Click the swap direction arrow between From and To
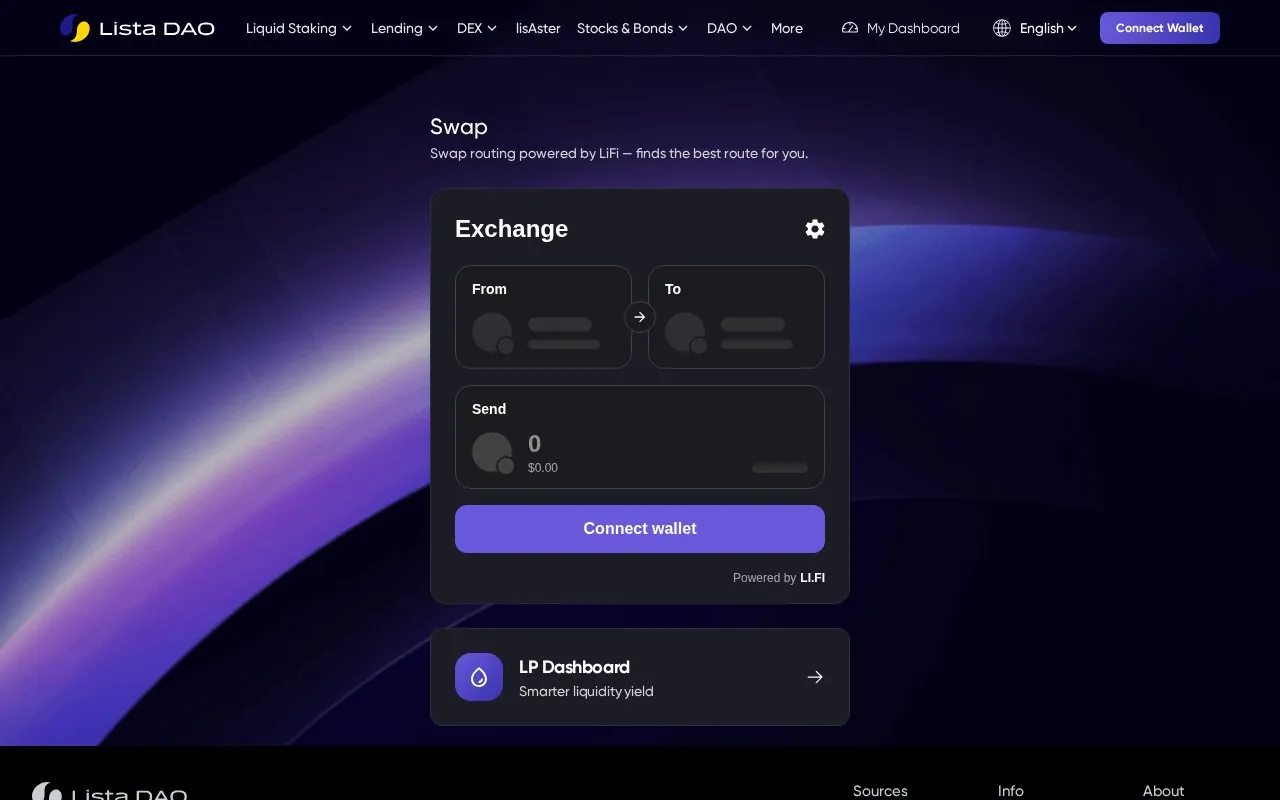The height and width of the screenshot is (800, 1280). pos(640,317)
